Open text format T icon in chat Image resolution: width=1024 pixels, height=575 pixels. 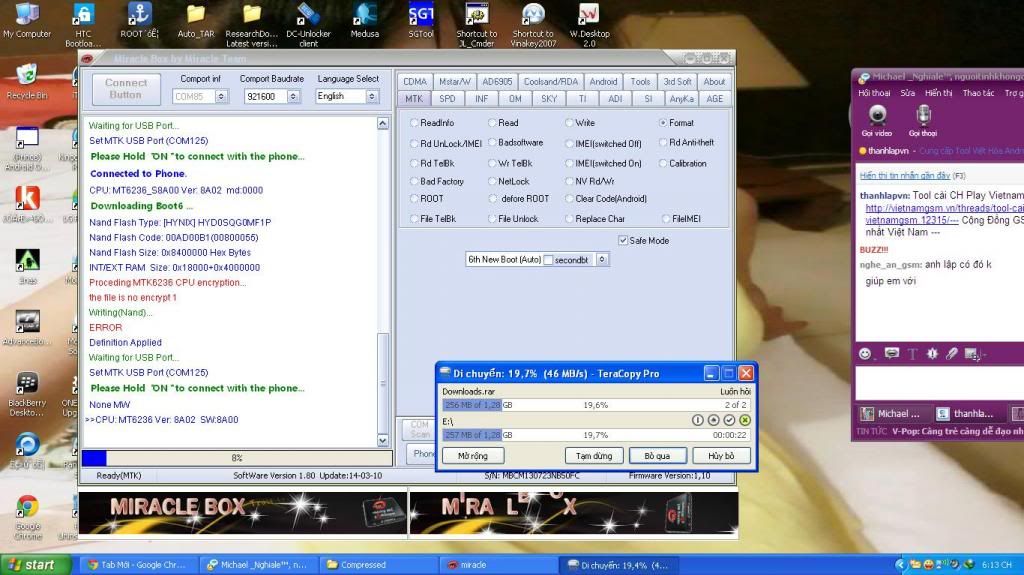[x=912, y=353]
